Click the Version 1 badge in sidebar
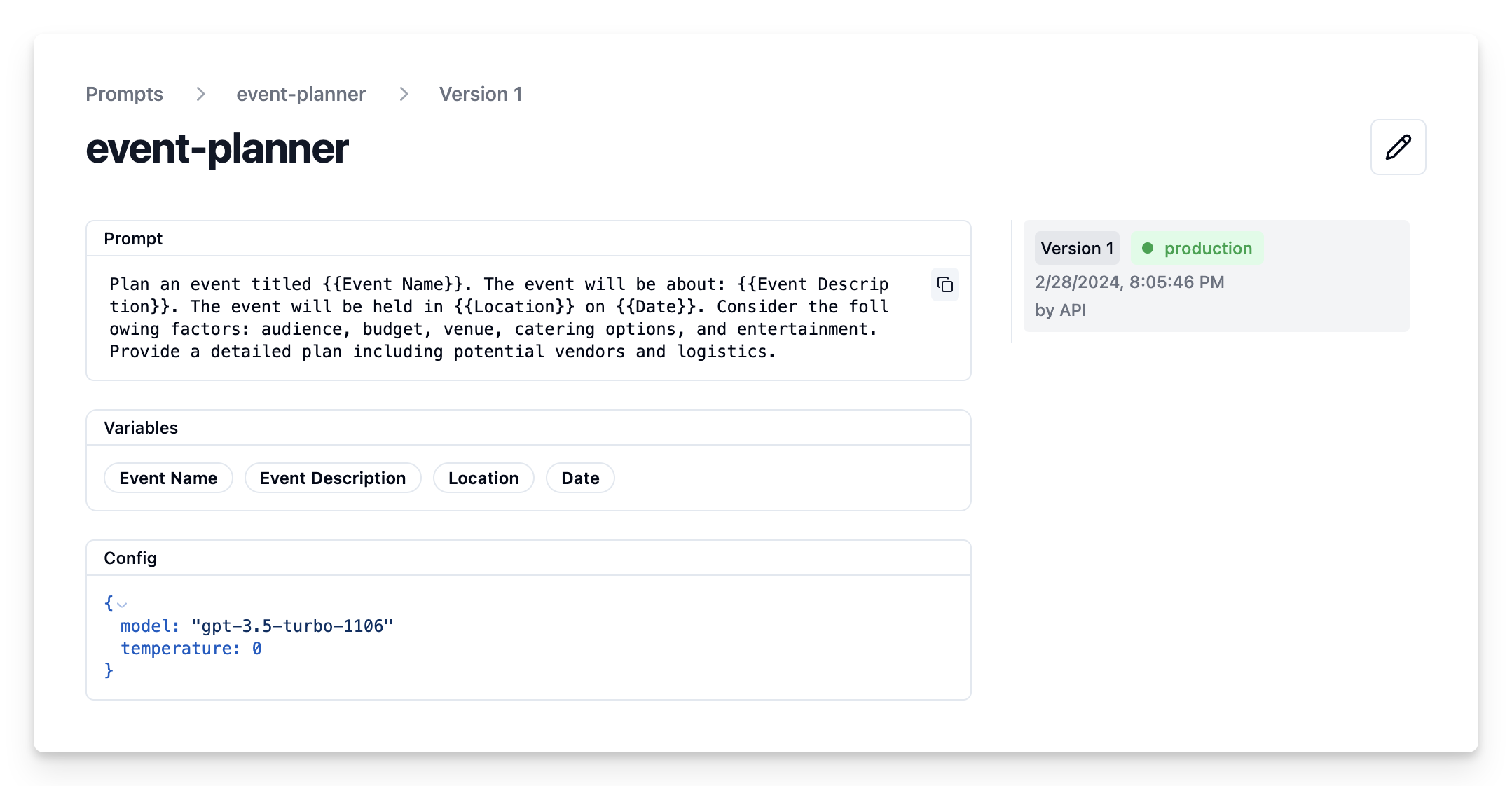The height and width of the screenshot is (786, 1512). tap(1077, 248)
